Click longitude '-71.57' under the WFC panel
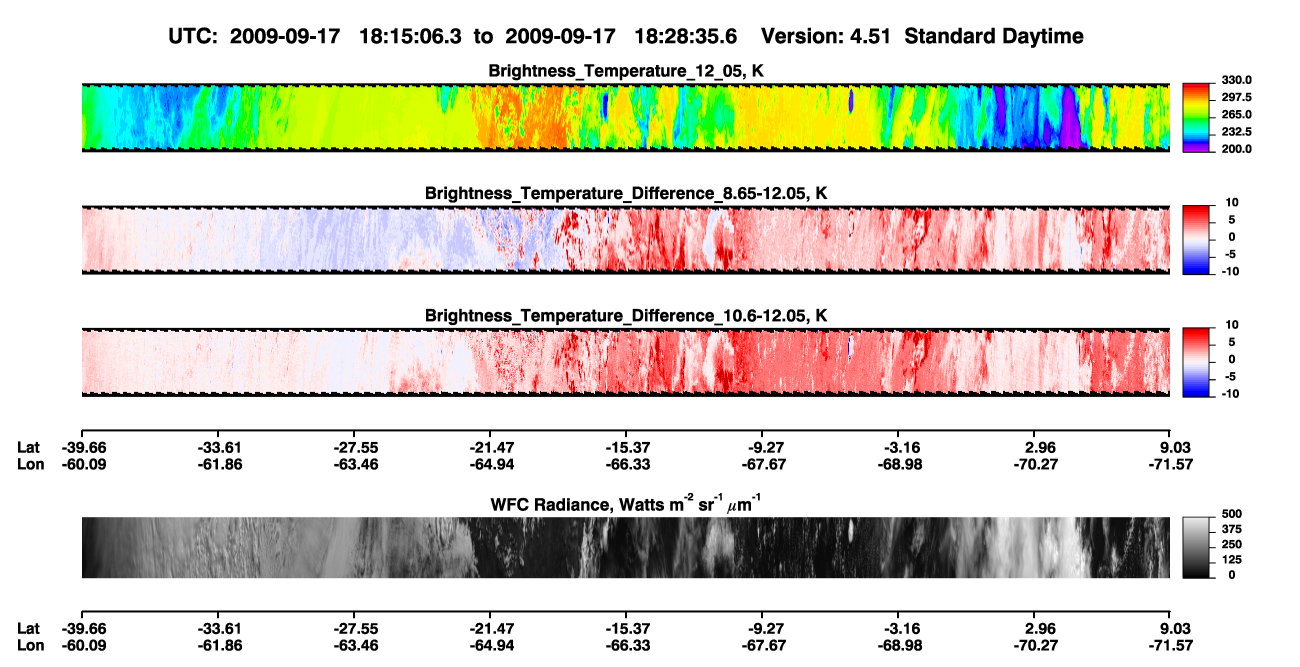The image size is (1300, 667). tap(1169, 646)
